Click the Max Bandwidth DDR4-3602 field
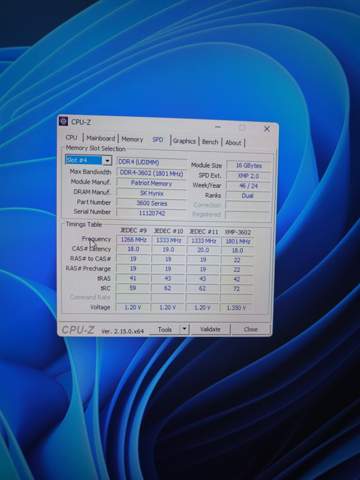 [x=151, y=173]
